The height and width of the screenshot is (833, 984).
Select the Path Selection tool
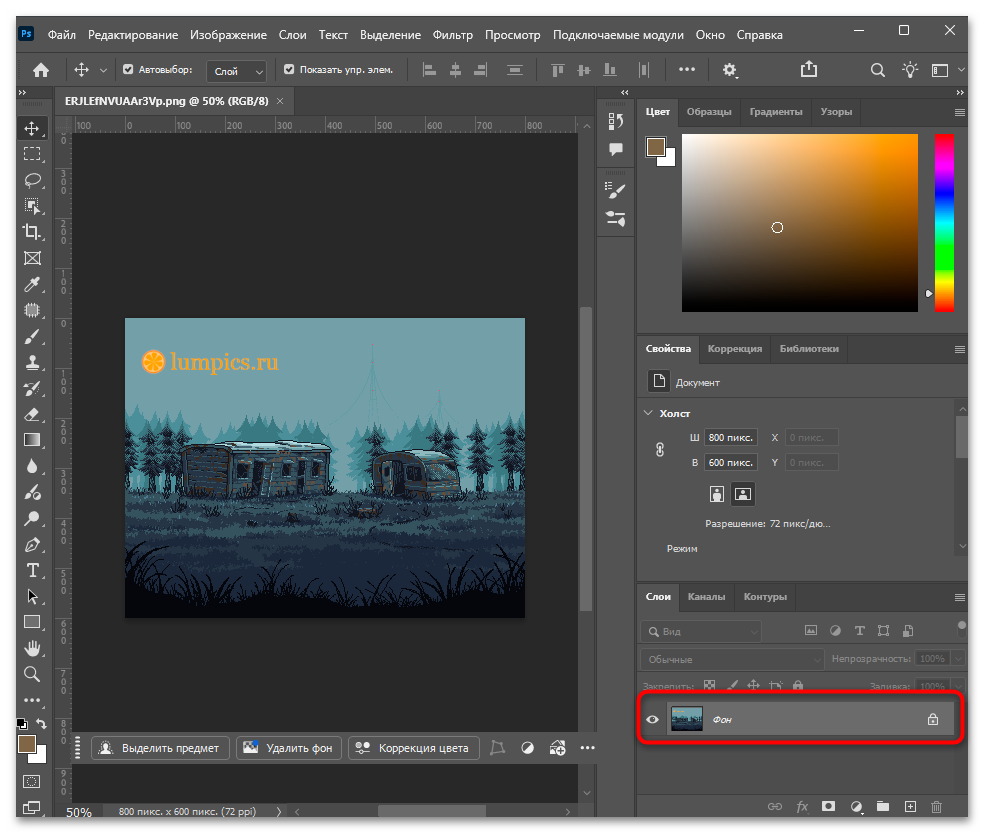[x=32, y=596]
